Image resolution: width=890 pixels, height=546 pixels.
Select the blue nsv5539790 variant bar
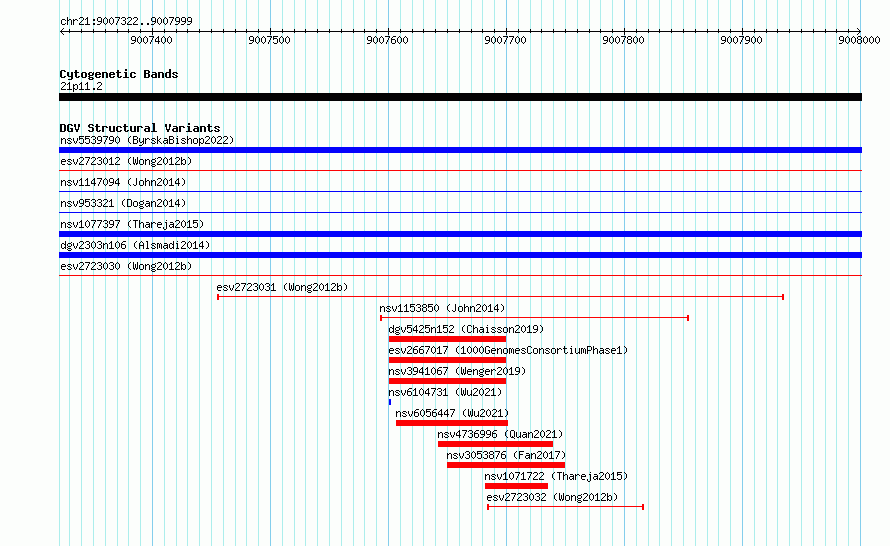coord(460,150)
